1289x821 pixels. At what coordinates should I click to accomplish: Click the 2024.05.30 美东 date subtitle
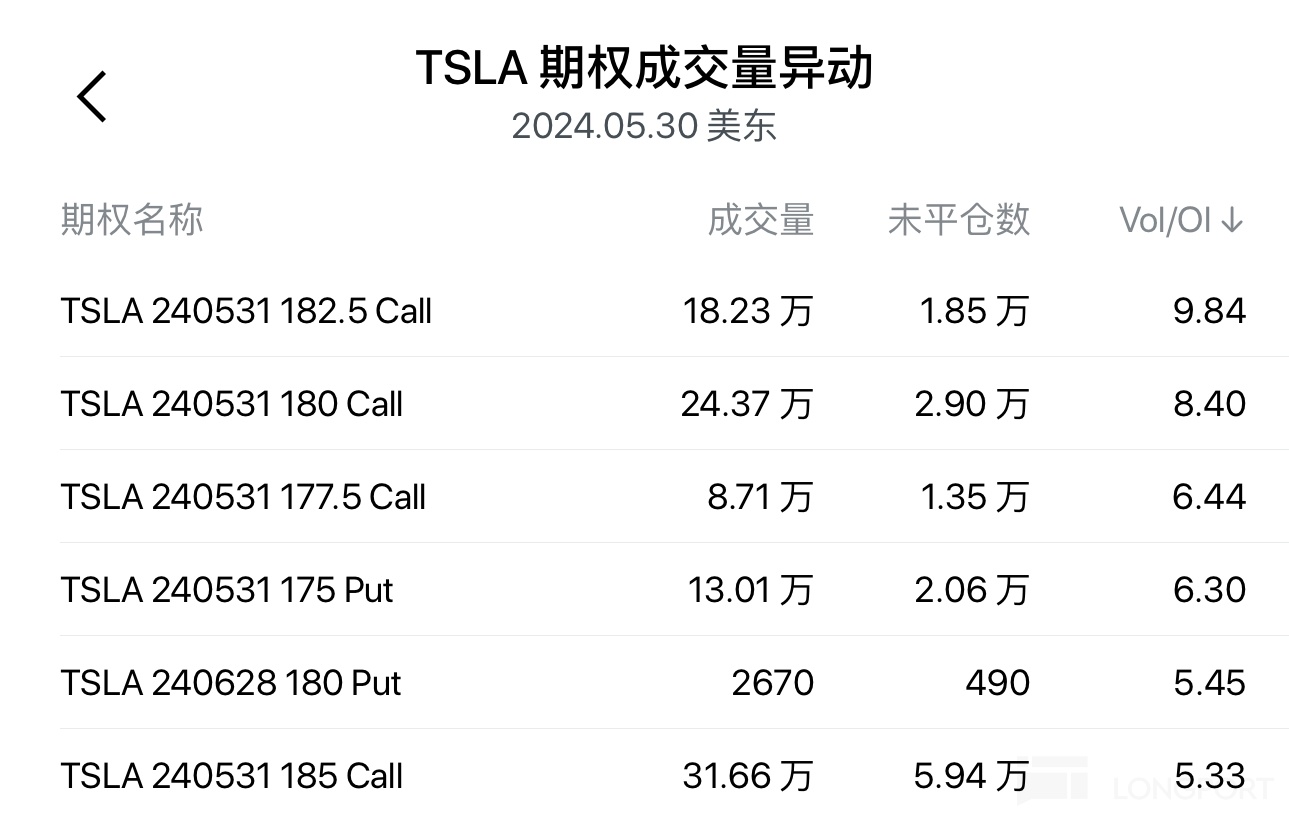click(644, 126)
